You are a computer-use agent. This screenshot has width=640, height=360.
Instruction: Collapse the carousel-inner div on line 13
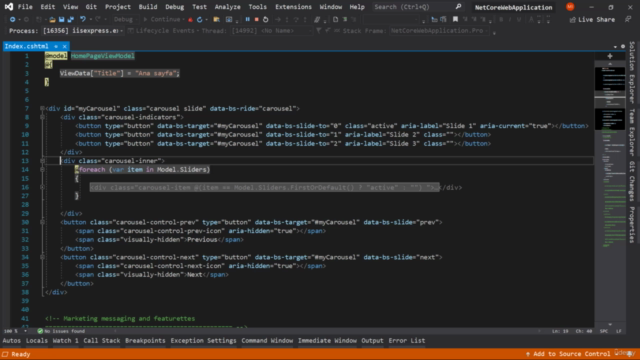(x=42, y=161)
